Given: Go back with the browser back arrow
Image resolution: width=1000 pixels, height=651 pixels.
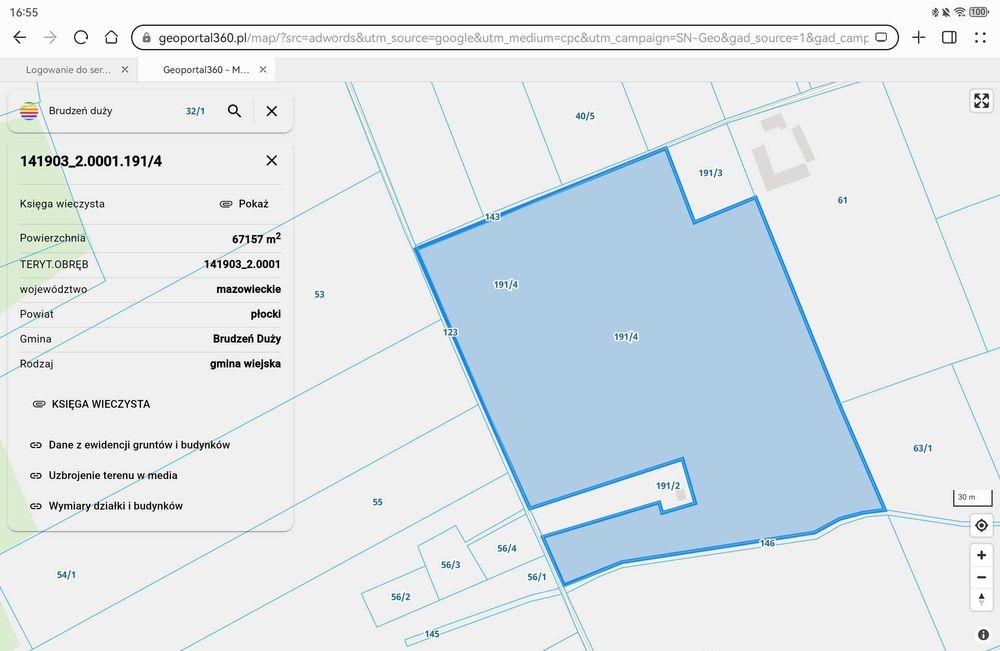Looking at the screenshot, I should (20, 38).
